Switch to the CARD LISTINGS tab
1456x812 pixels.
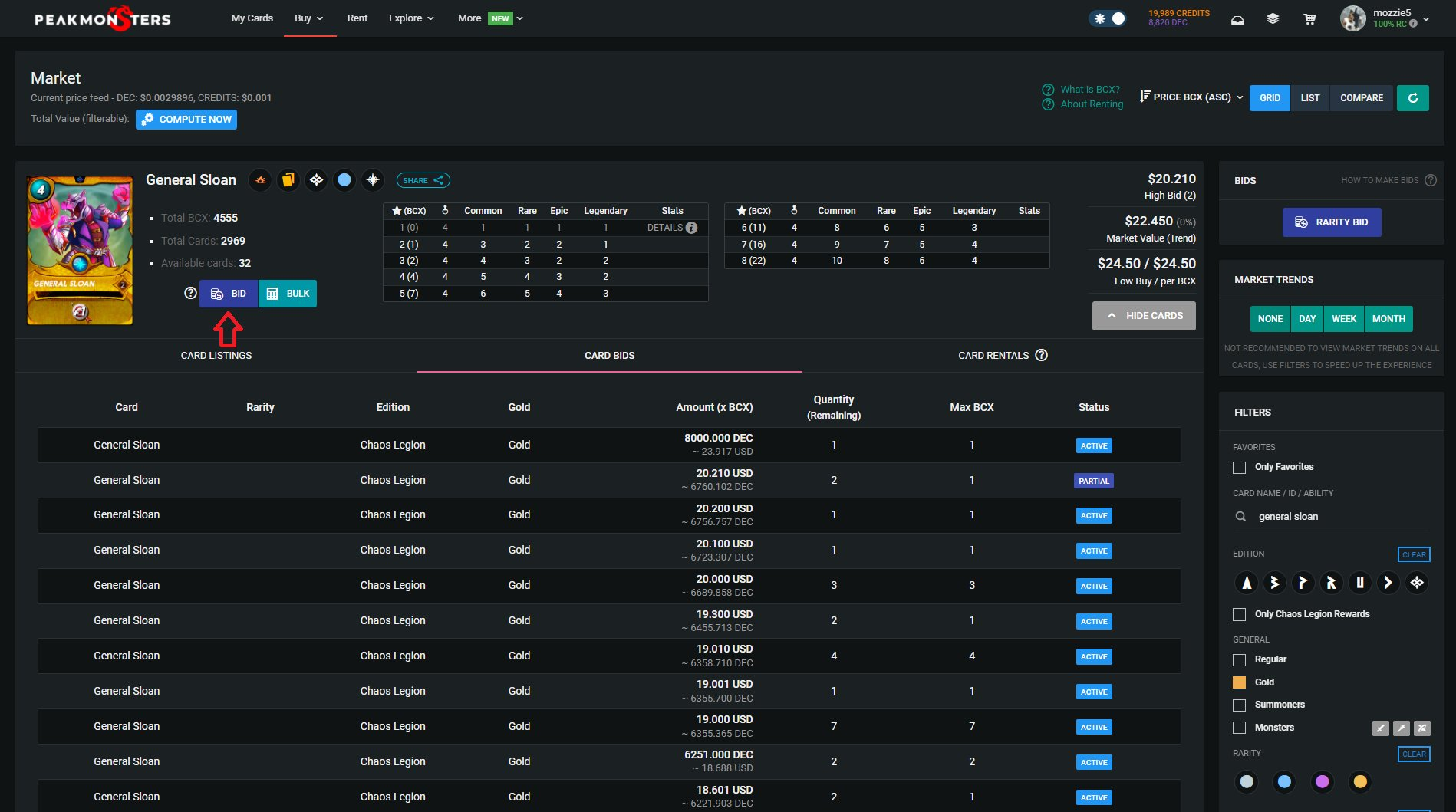216,356
